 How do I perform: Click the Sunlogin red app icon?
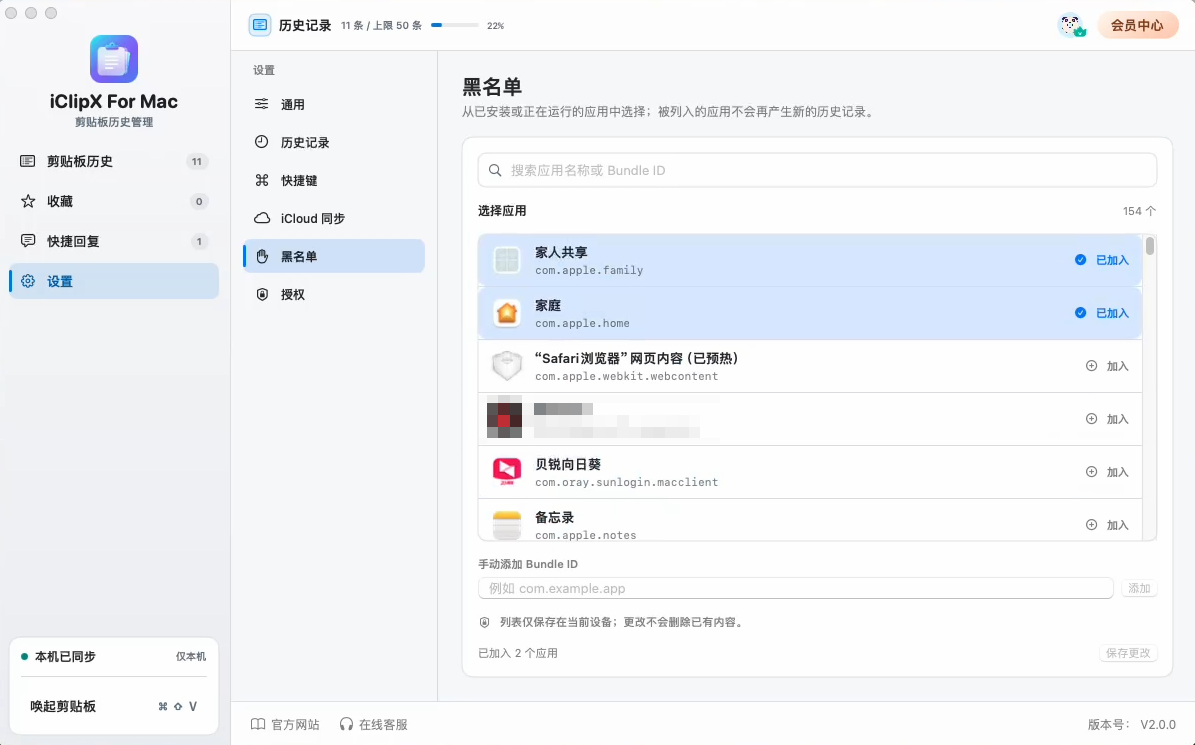[x=507, y=472]
